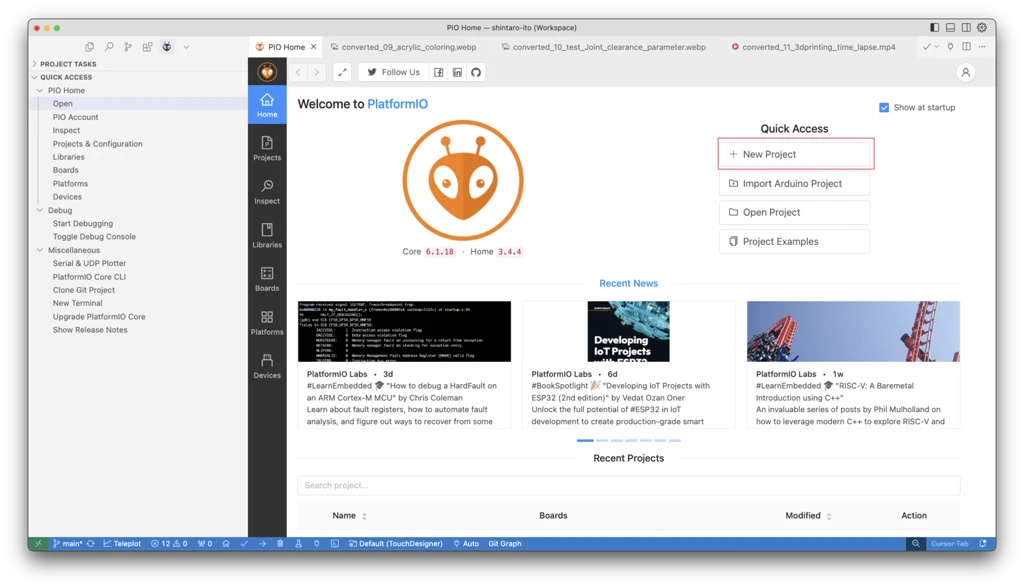Click the GitHub icon in the toolbar
Viewport: 1024px width, 588px height.
476,73
